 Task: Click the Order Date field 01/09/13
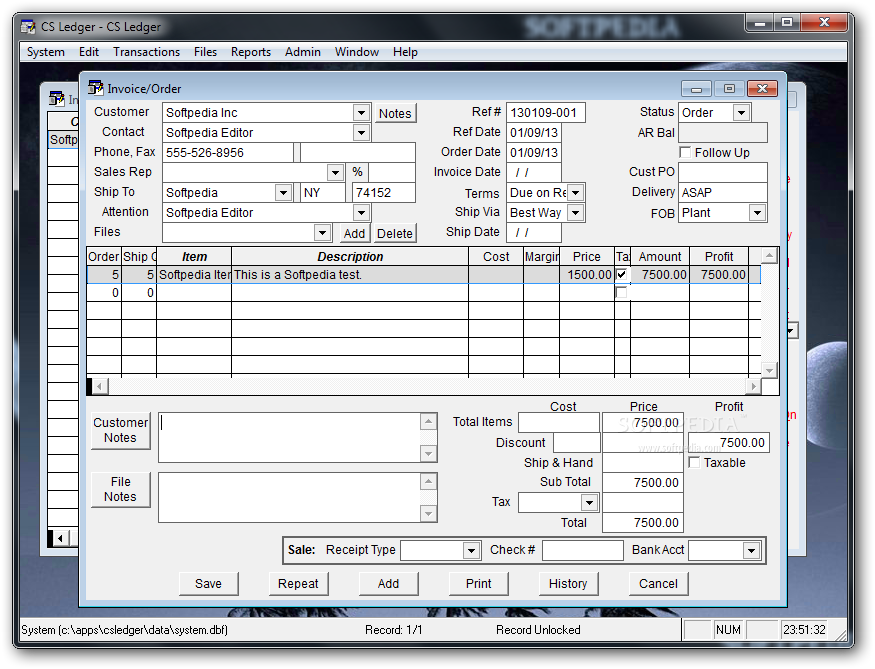[533, 152]
